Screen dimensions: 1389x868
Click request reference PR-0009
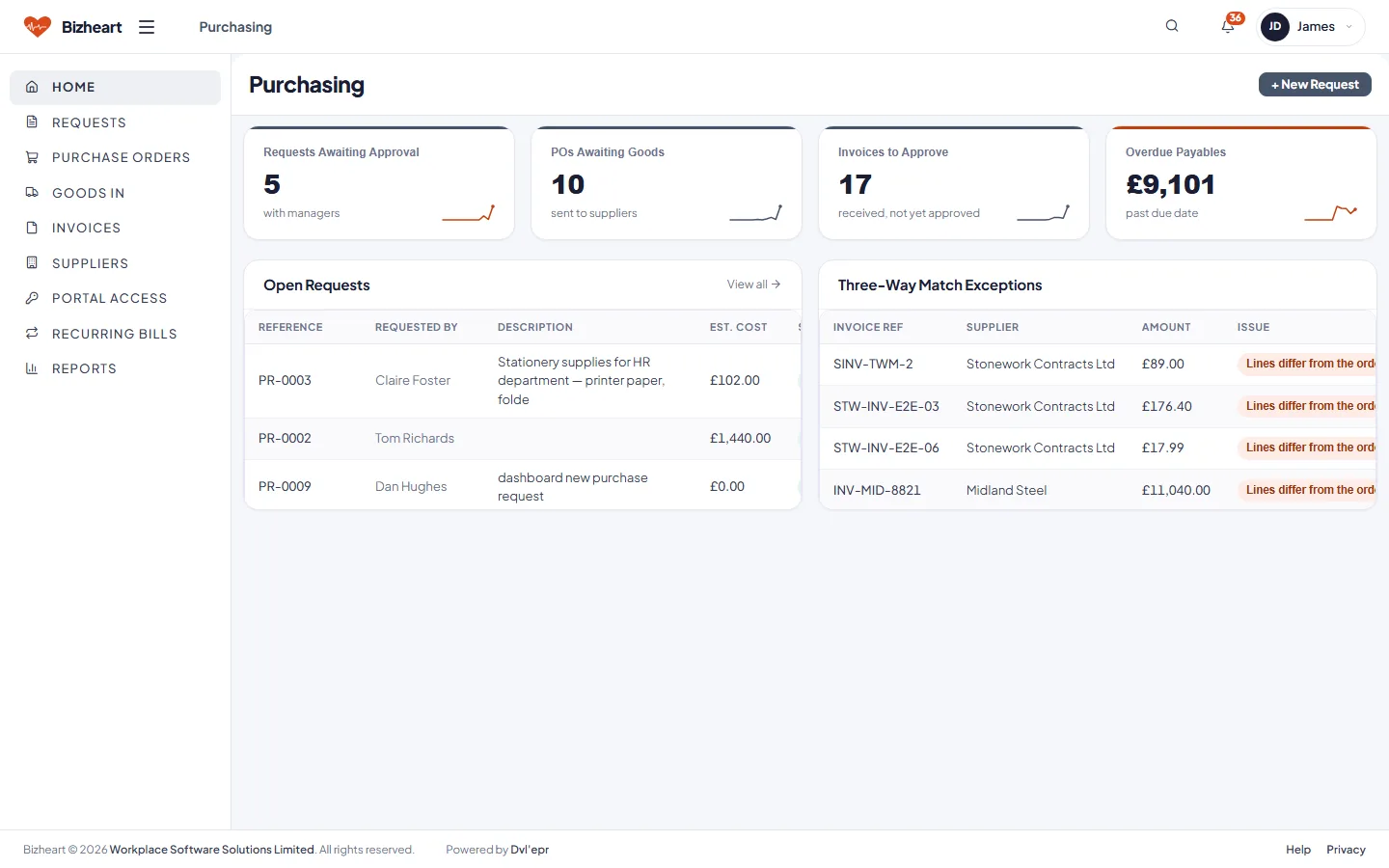tap(285, 487)
